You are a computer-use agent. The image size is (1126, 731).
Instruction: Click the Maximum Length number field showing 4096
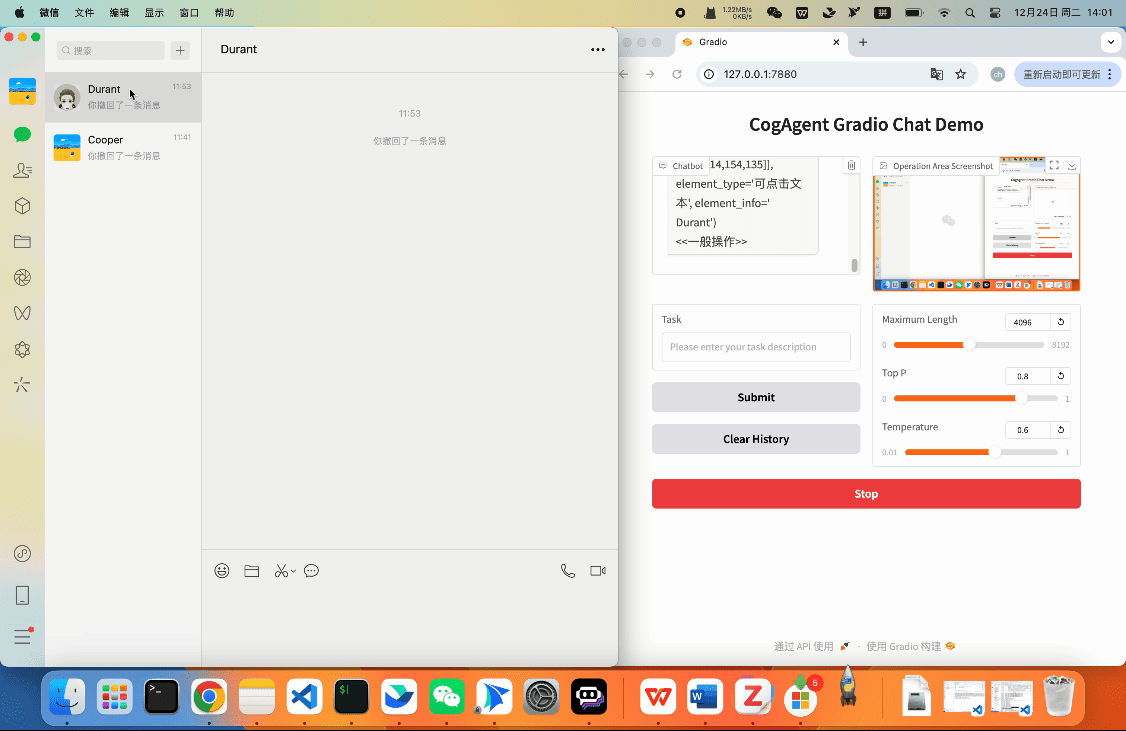[1028, 322]
